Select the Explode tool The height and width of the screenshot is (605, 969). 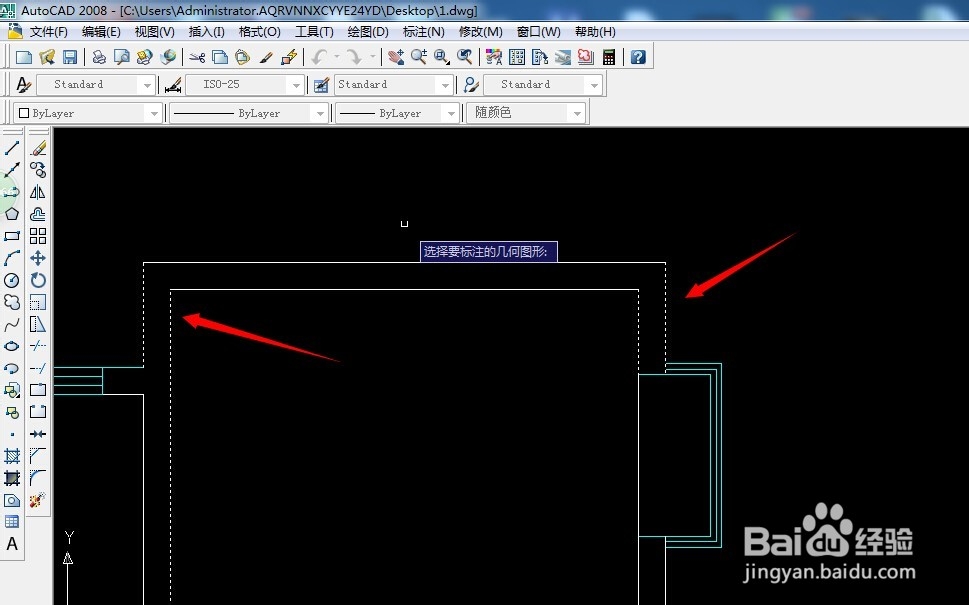38,499
